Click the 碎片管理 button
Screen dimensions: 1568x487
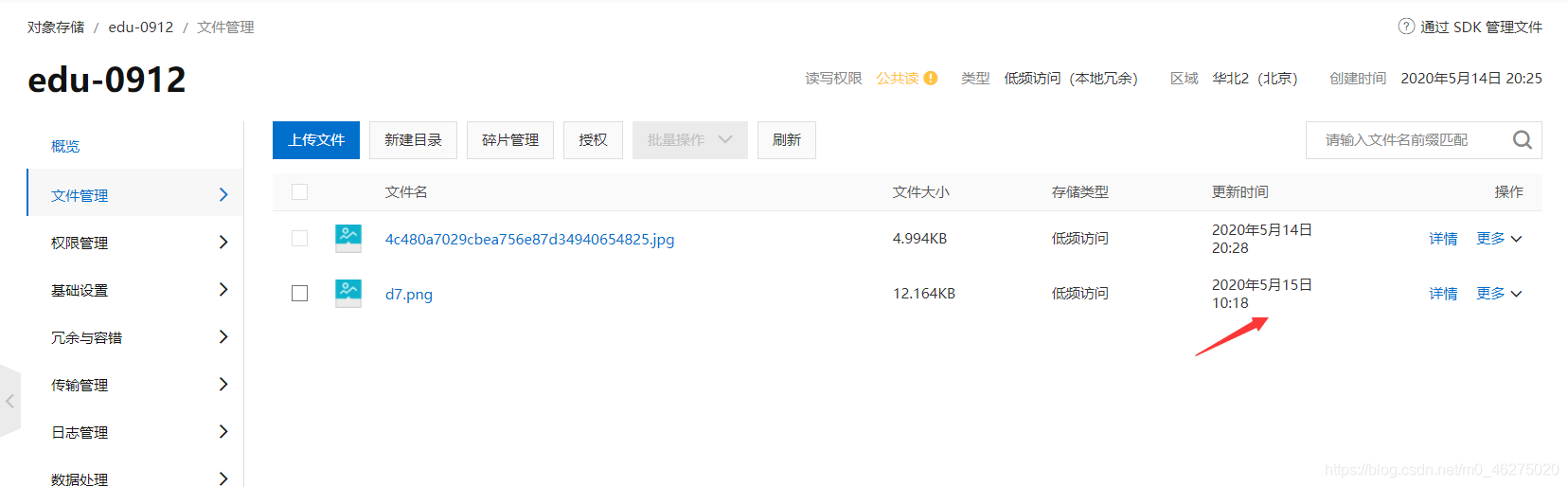[x=510, y=140]
